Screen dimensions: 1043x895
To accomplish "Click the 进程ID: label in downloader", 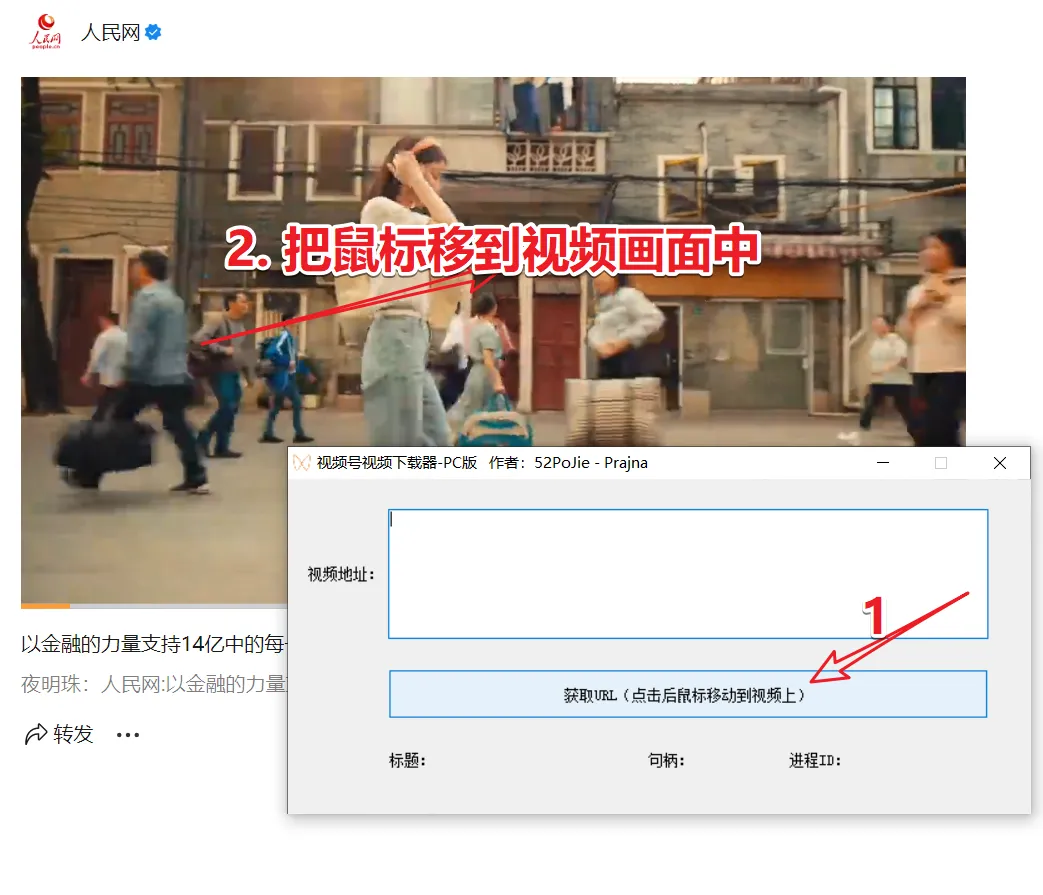I will pyautogui.click(x=815, y=760).
